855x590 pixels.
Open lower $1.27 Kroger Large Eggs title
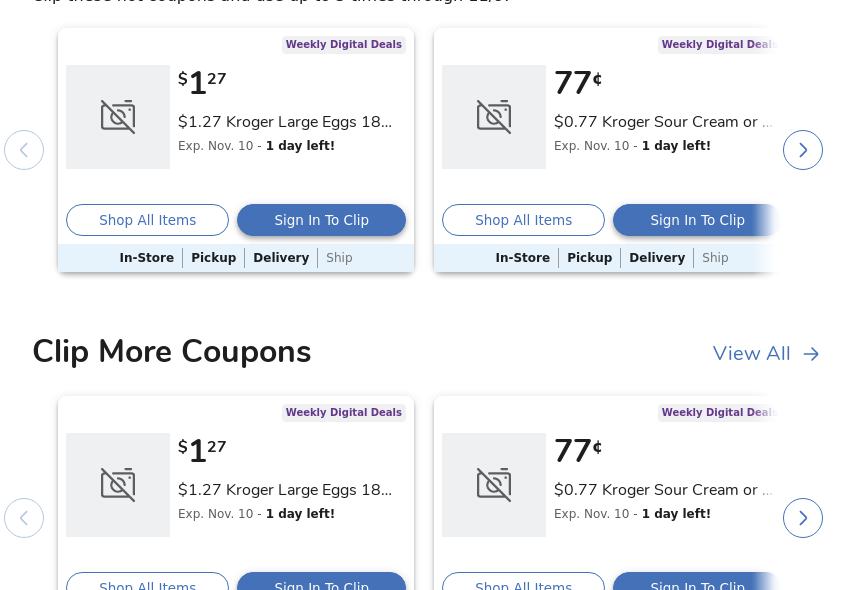[x=285, y=490]
